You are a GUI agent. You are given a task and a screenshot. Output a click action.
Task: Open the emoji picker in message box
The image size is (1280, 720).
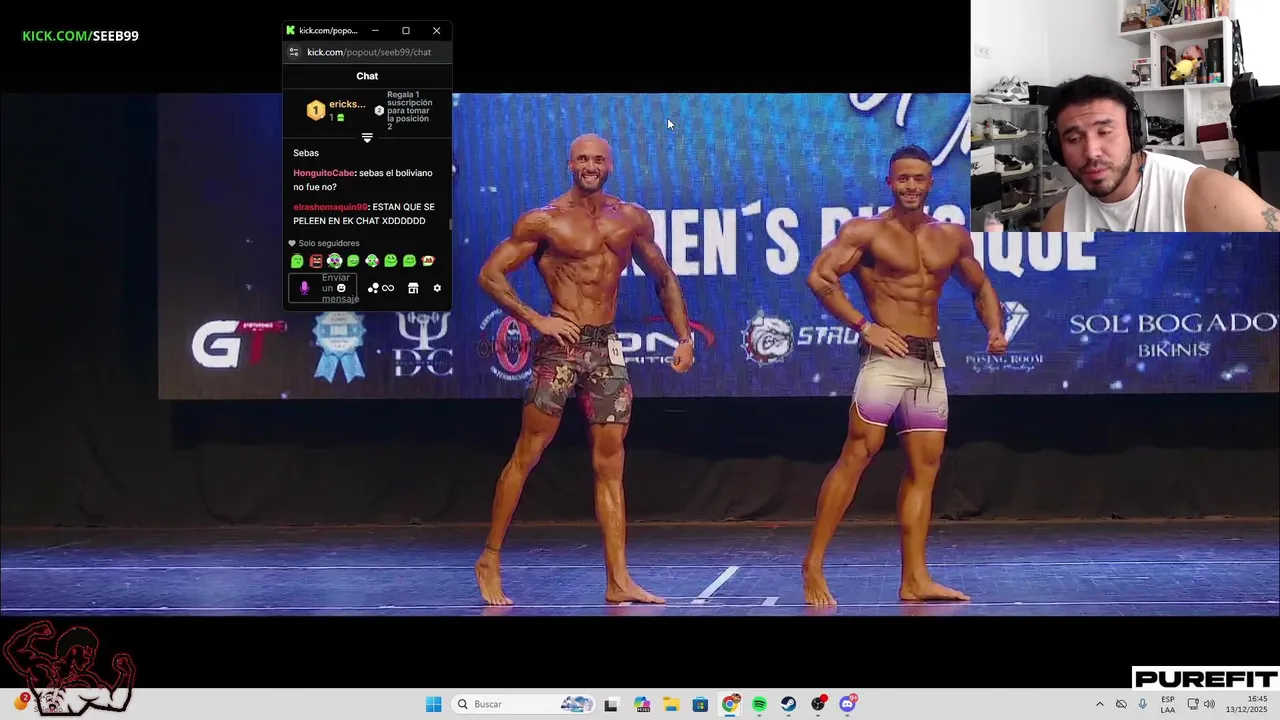coord(341,288)
